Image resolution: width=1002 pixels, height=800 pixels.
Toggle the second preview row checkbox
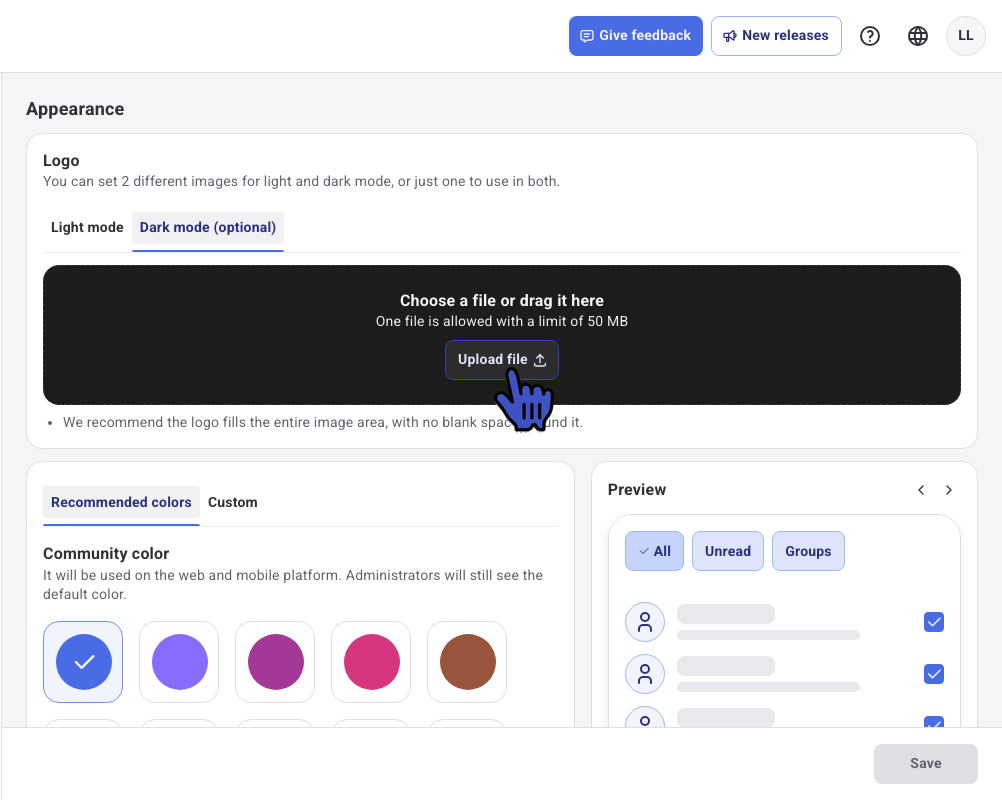point(934,674)
